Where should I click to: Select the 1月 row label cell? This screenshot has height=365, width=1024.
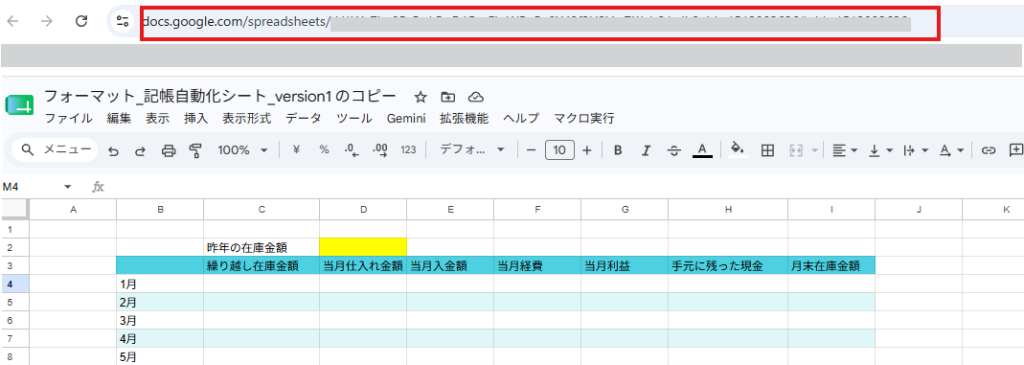[160, 284]
